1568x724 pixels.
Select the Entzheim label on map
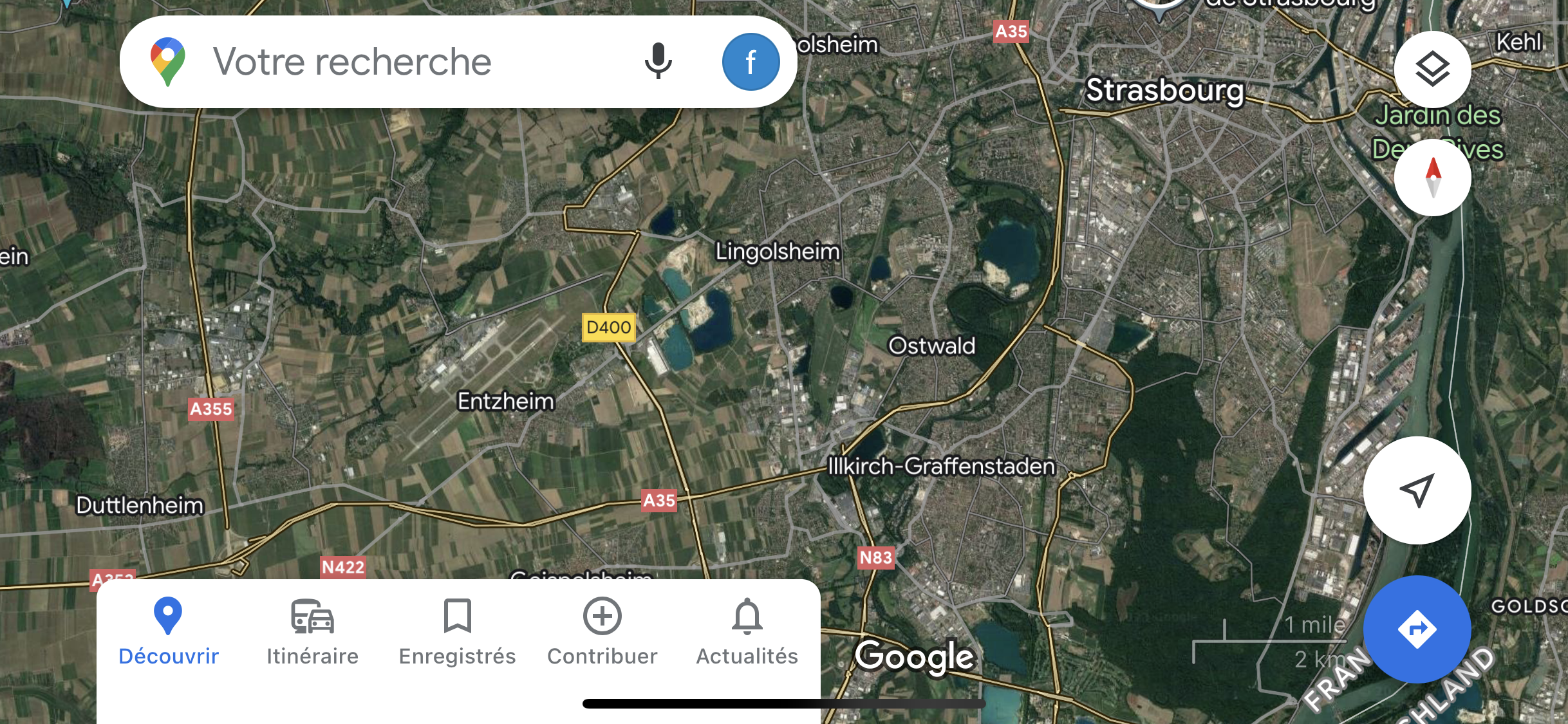(505, 401)
